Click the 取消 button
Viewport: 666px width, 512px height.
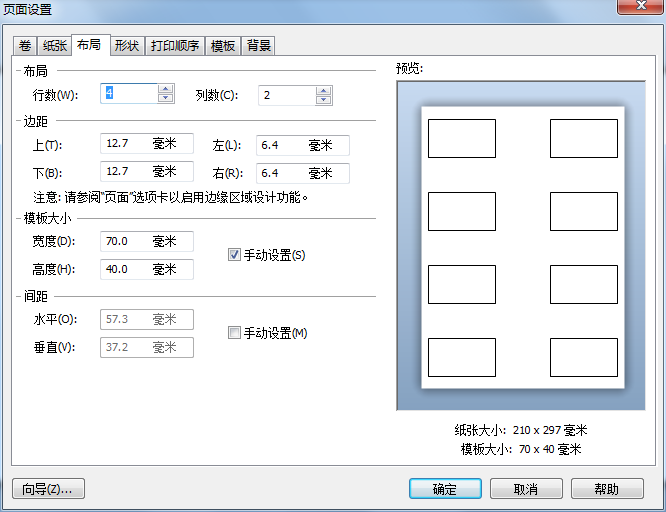526,489
